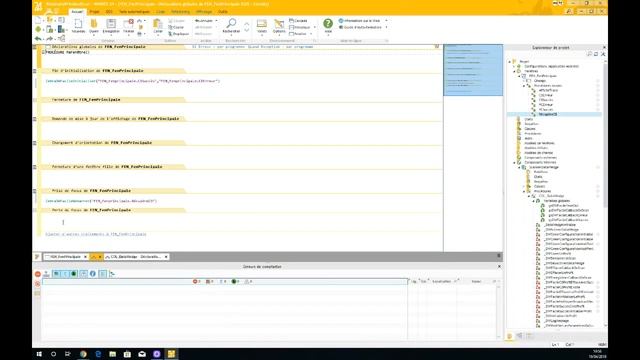Click the Fermer ribbon icon
Image resolution: width=640 pixels, height=360 pixels.
[128, 26]
